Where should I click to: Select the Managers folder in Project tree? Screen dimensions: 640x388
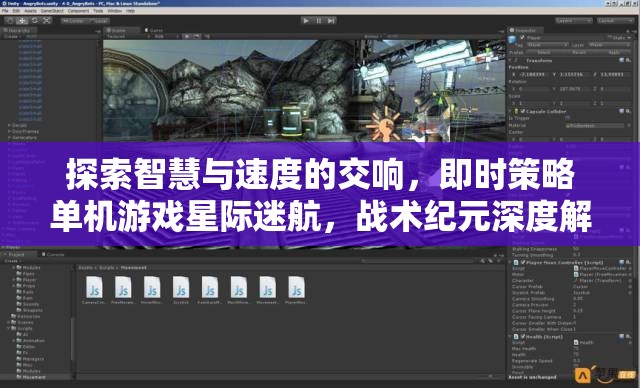[30, 359]
